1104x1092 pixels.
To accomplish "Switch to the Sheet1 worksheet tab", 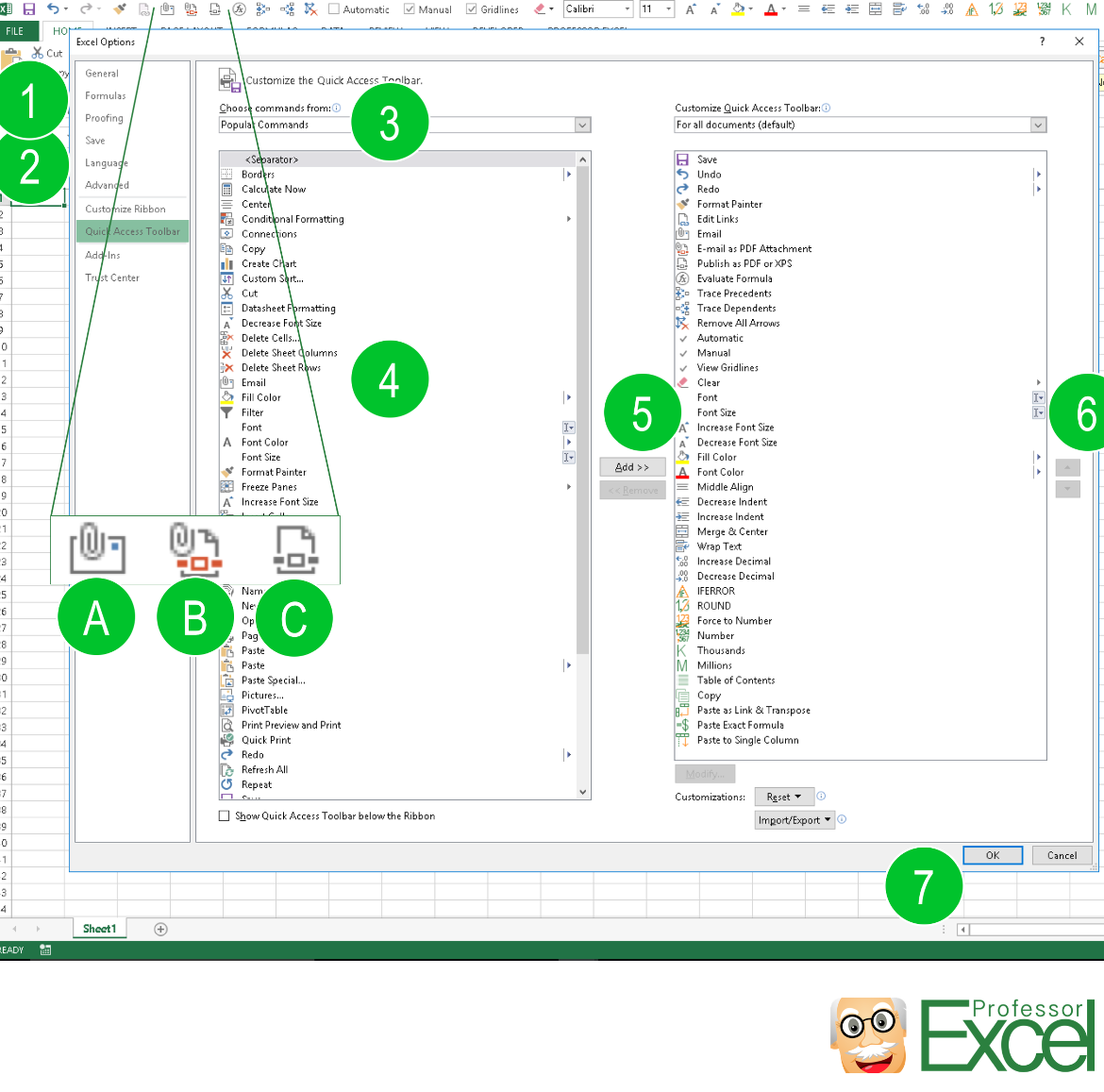I will 99,929.
